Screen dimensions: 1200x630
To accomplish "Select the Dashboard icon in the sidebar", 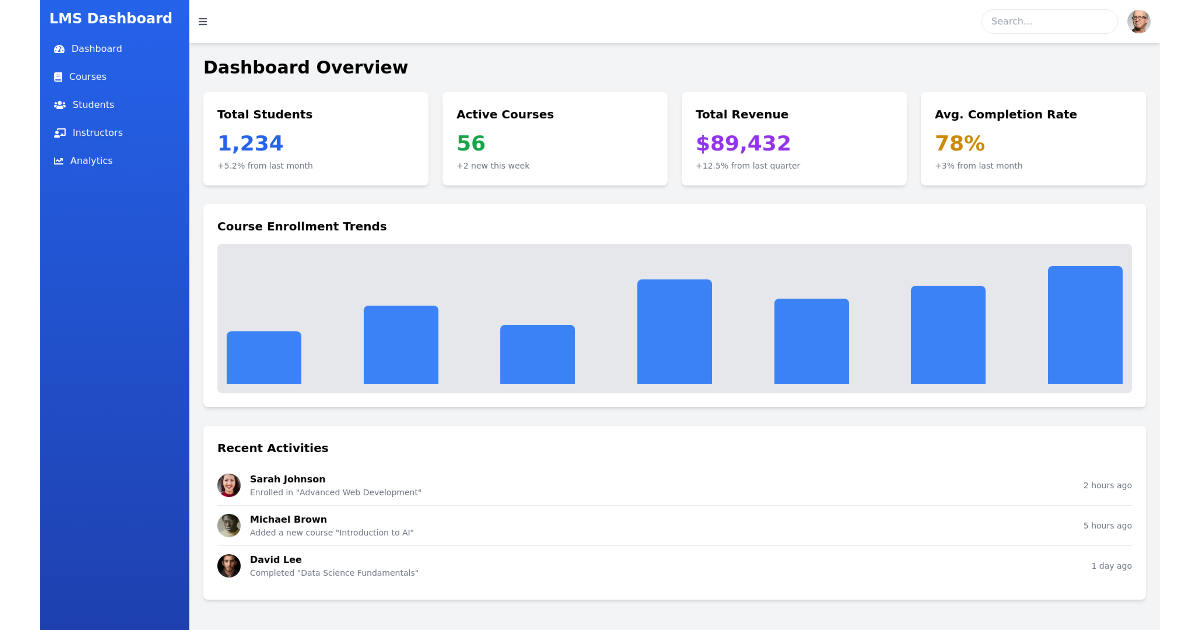I will 58,48.
